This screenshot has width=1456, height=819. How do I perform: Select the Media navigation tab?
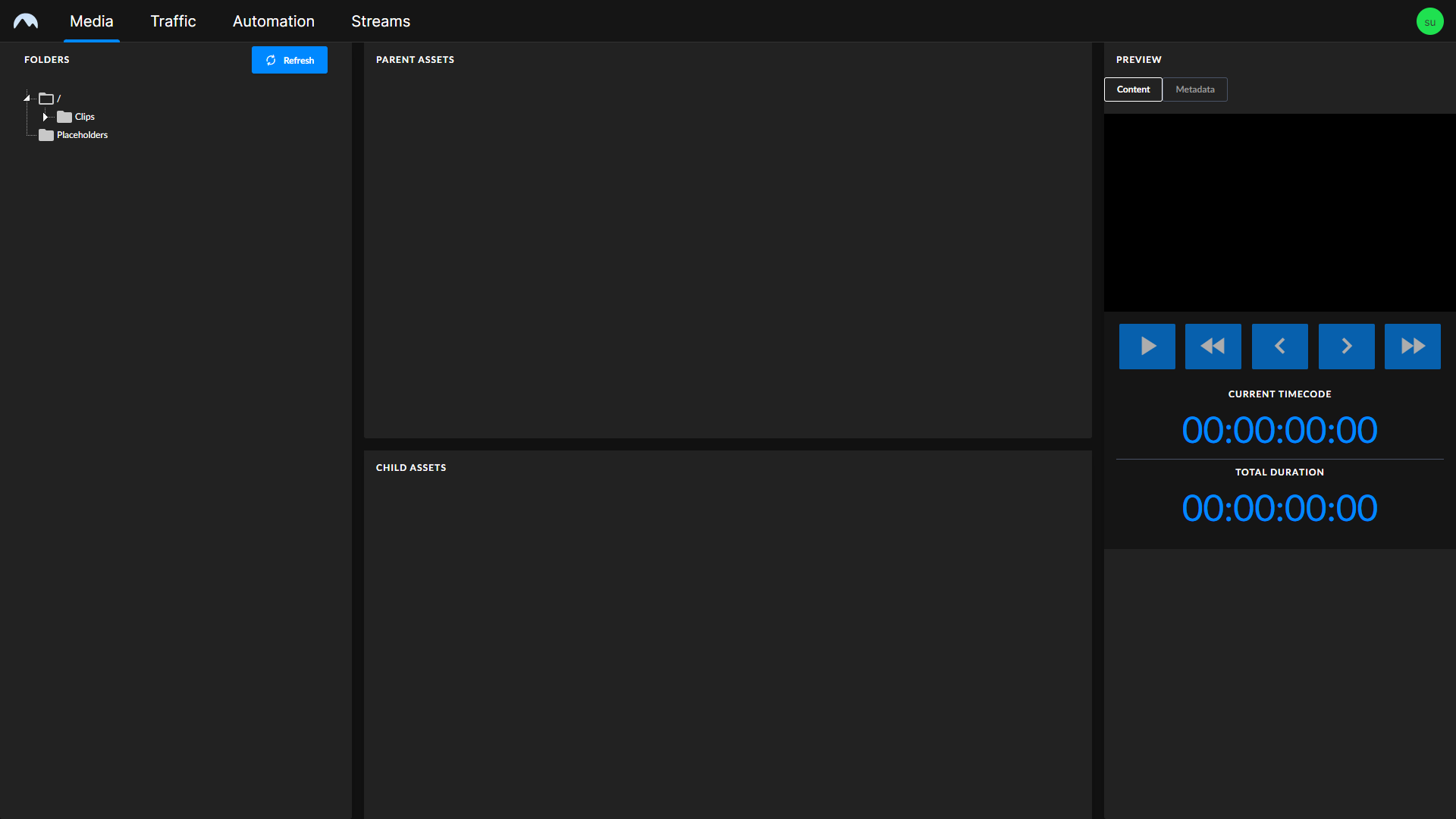[x=92, y=21]
